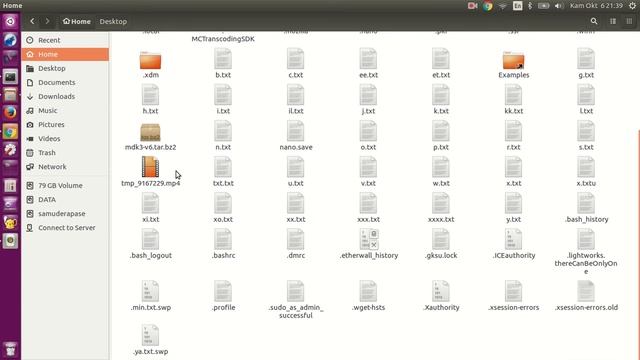Select the nano.save file icon
This screenshot has height=360, width=640.
[x=296, y=131]
